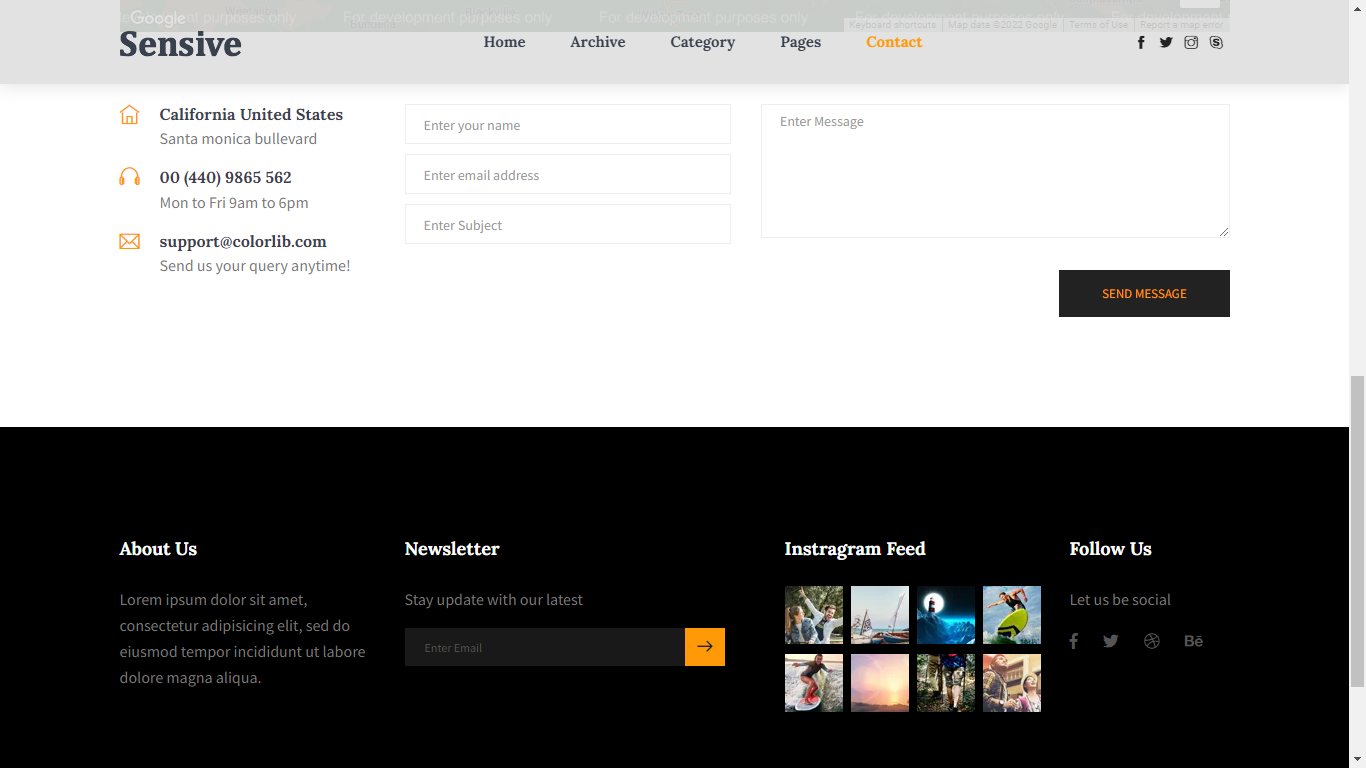Click the 'California United States' heading

(x=251, y=114)
